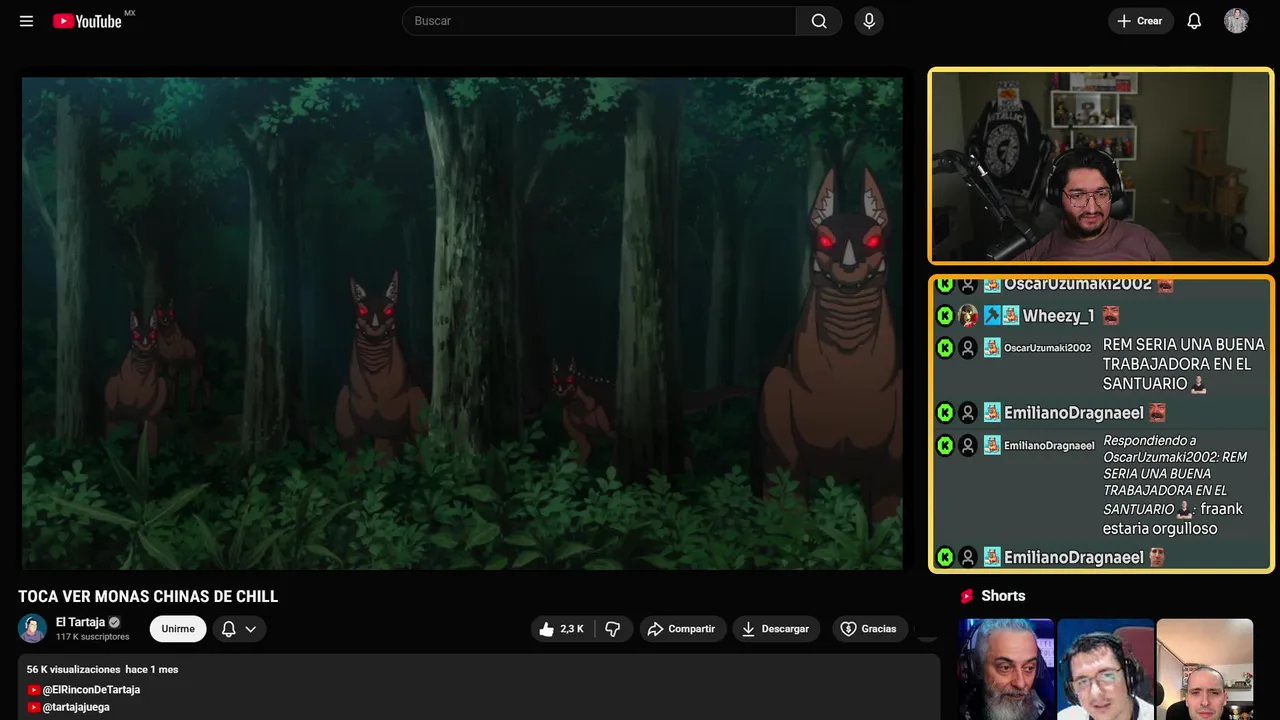The height and width of the screenshot is (720, 1280).
Task: Start voice search with microphone icon
Action: pos(869,21)
